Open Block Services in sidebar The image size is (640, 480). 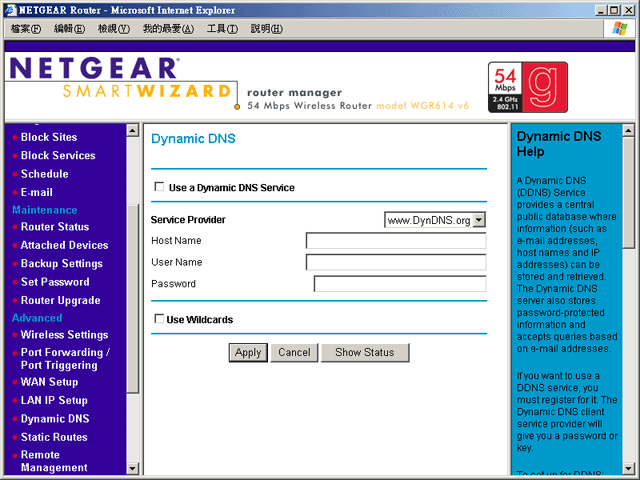58,156
